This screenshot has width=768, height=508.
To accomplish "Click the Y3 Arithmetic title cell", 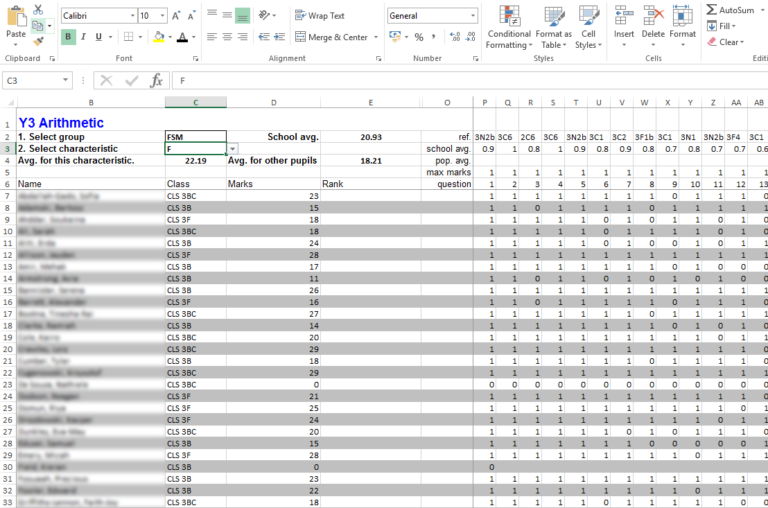I will pyautogui.click(x=91, y=122).
